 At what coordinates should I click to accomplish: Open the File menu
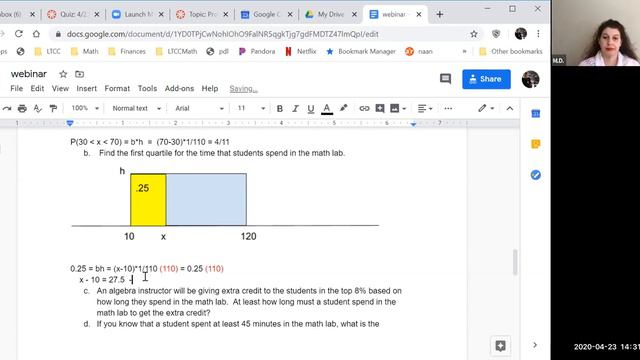pyautogui.click(x=16, y=89)
